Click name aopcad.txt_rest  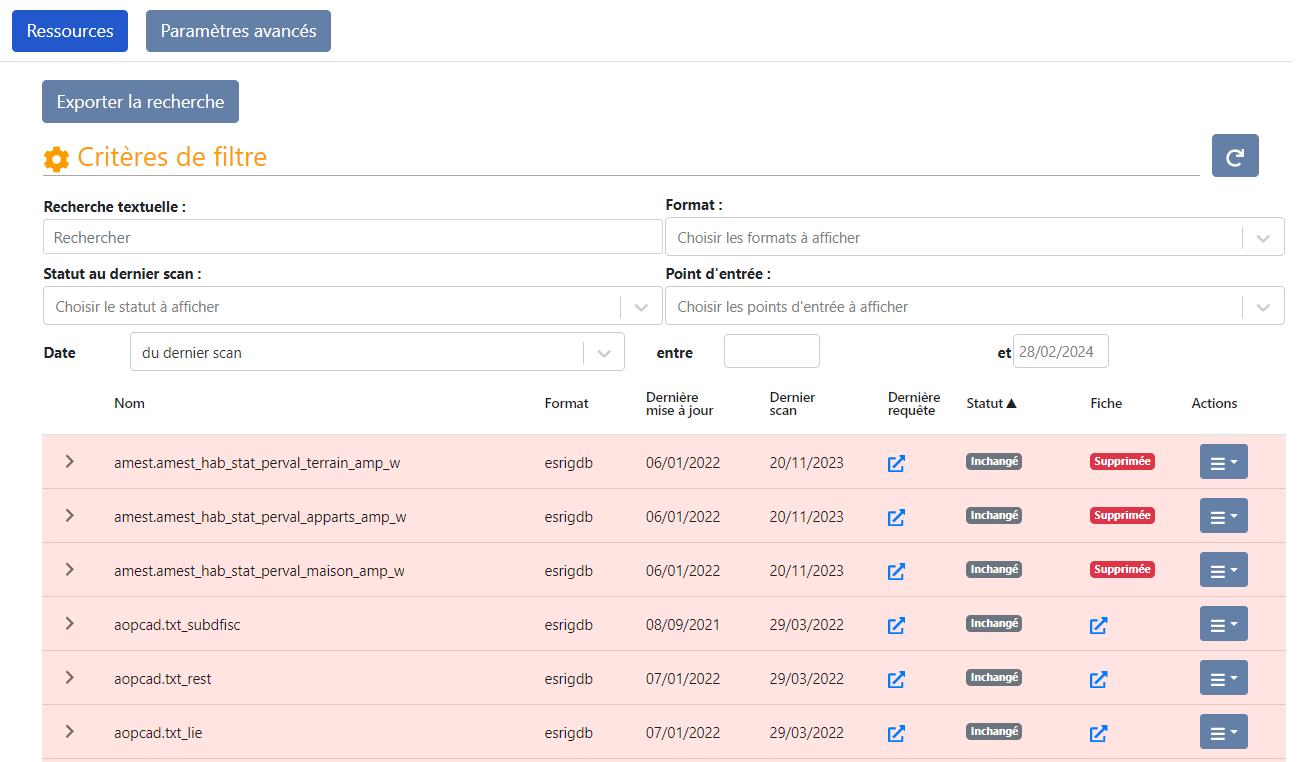tap(163, 679)
